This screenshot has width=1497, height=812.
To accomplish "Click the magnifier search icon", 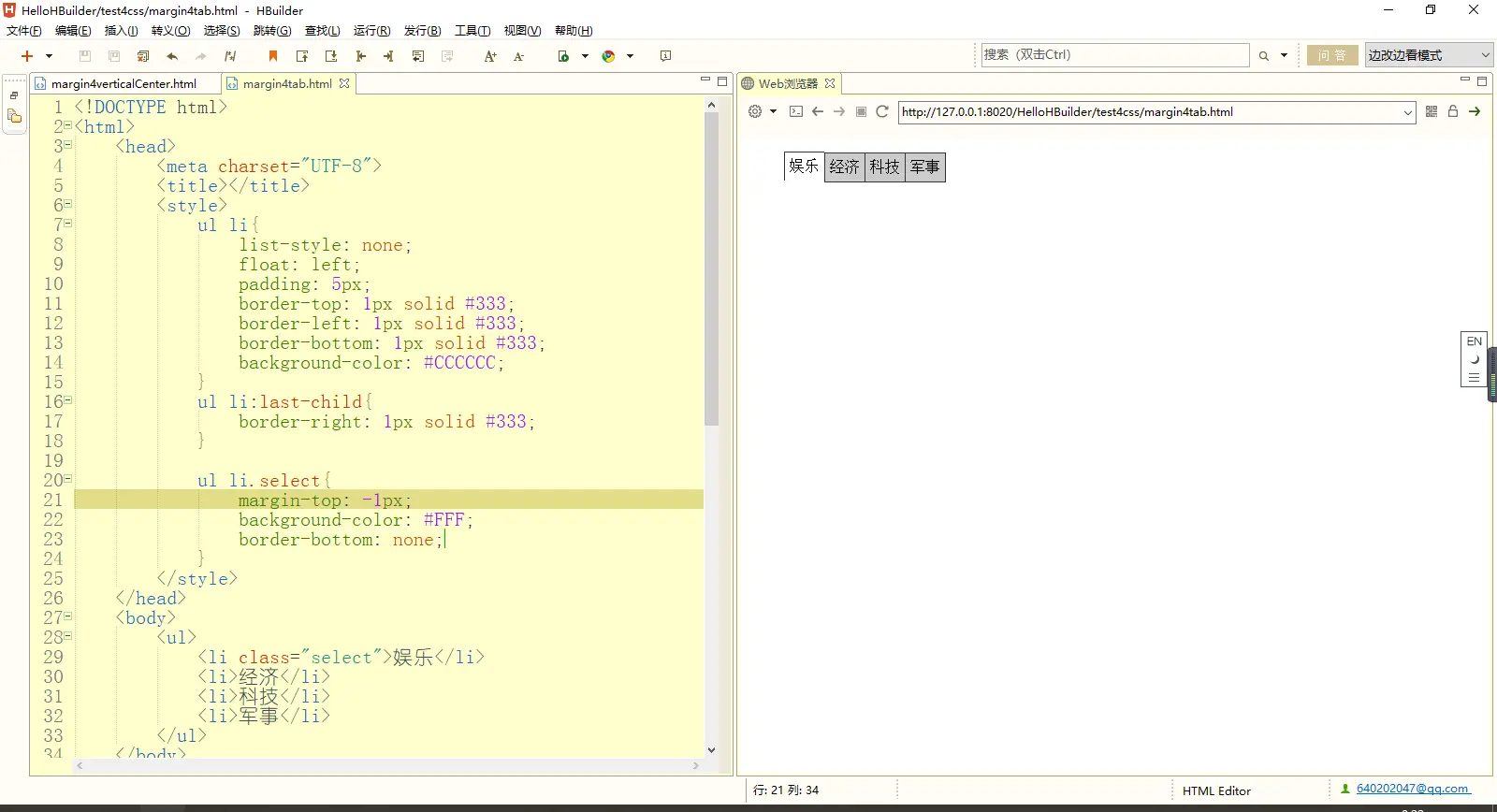I will point(1264,56).
